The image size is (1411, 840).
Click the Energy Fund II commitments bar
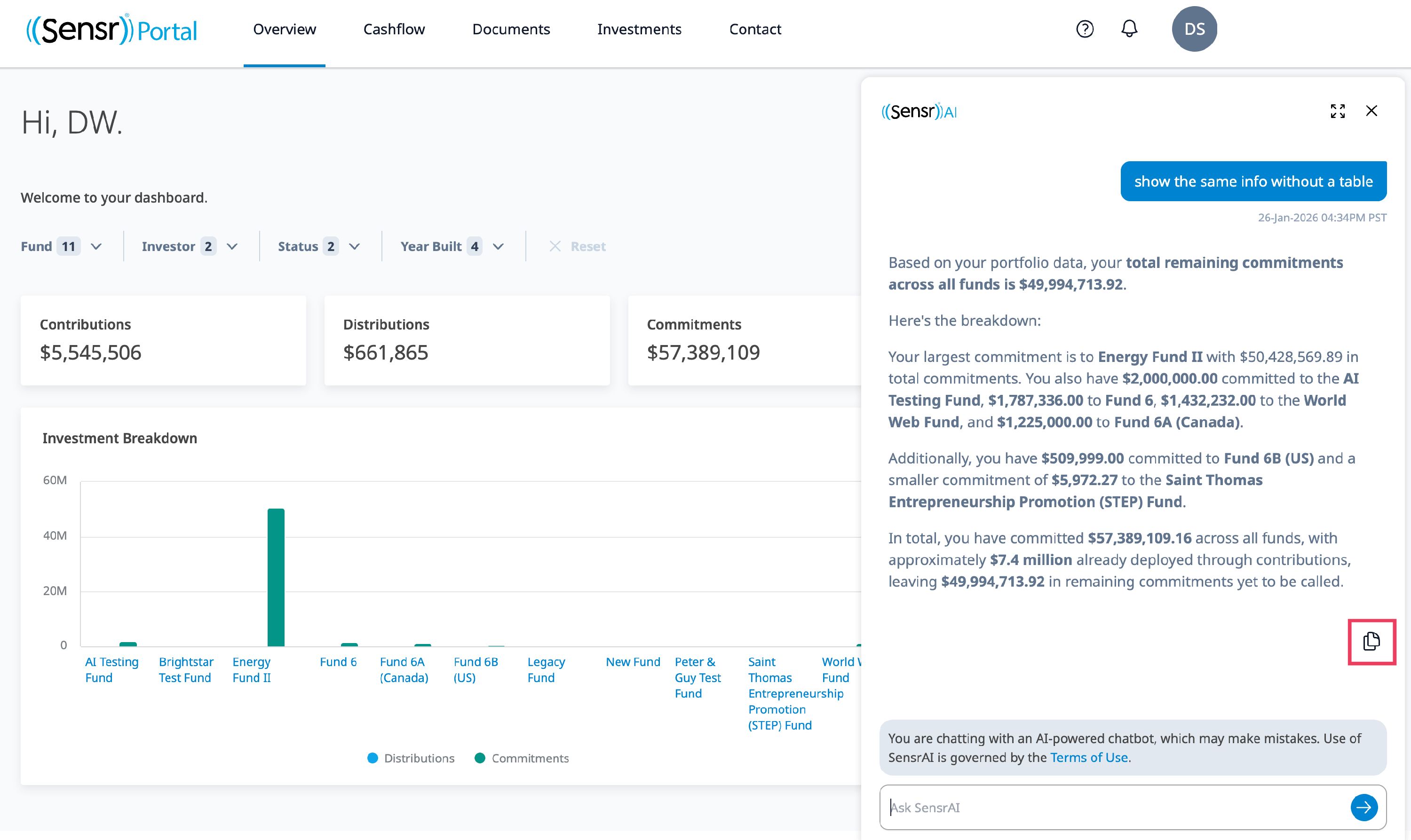coord(276,577)
